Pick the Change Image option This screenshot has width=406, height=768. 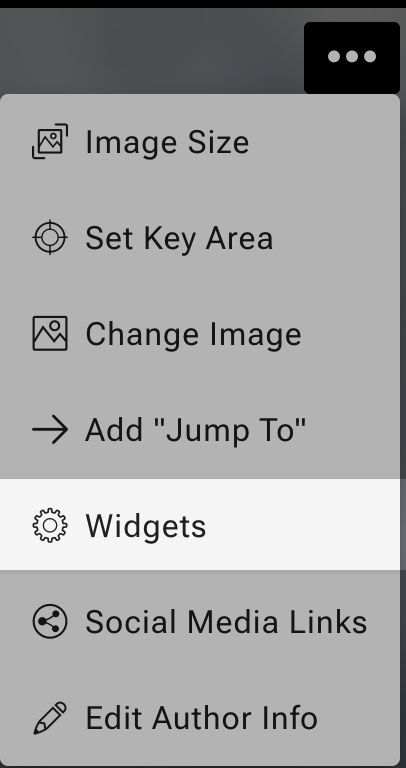tap(200, 334)
